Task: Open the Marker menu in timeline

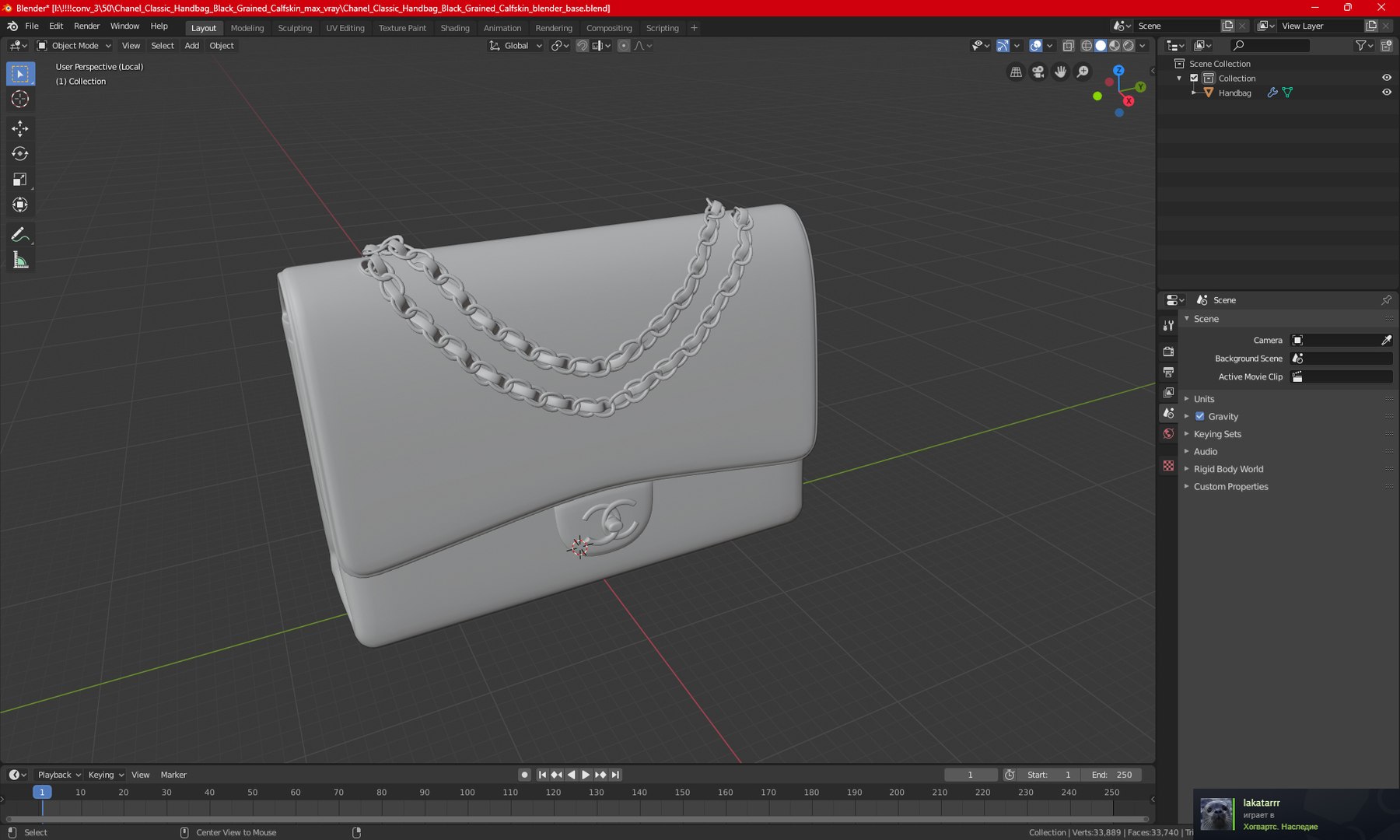Action: click(173, 775)
